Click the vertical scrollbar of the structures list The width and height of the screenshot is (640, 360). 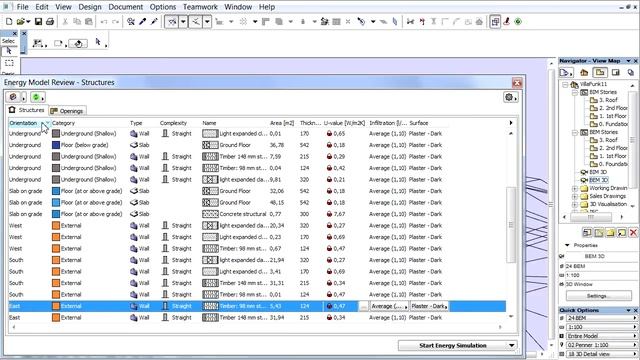tap(511, 225)
